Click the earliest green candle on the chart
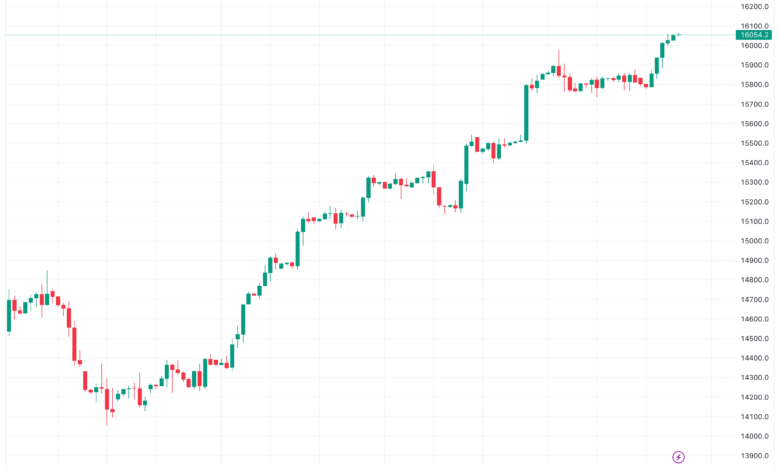 (x=9, y=315)
